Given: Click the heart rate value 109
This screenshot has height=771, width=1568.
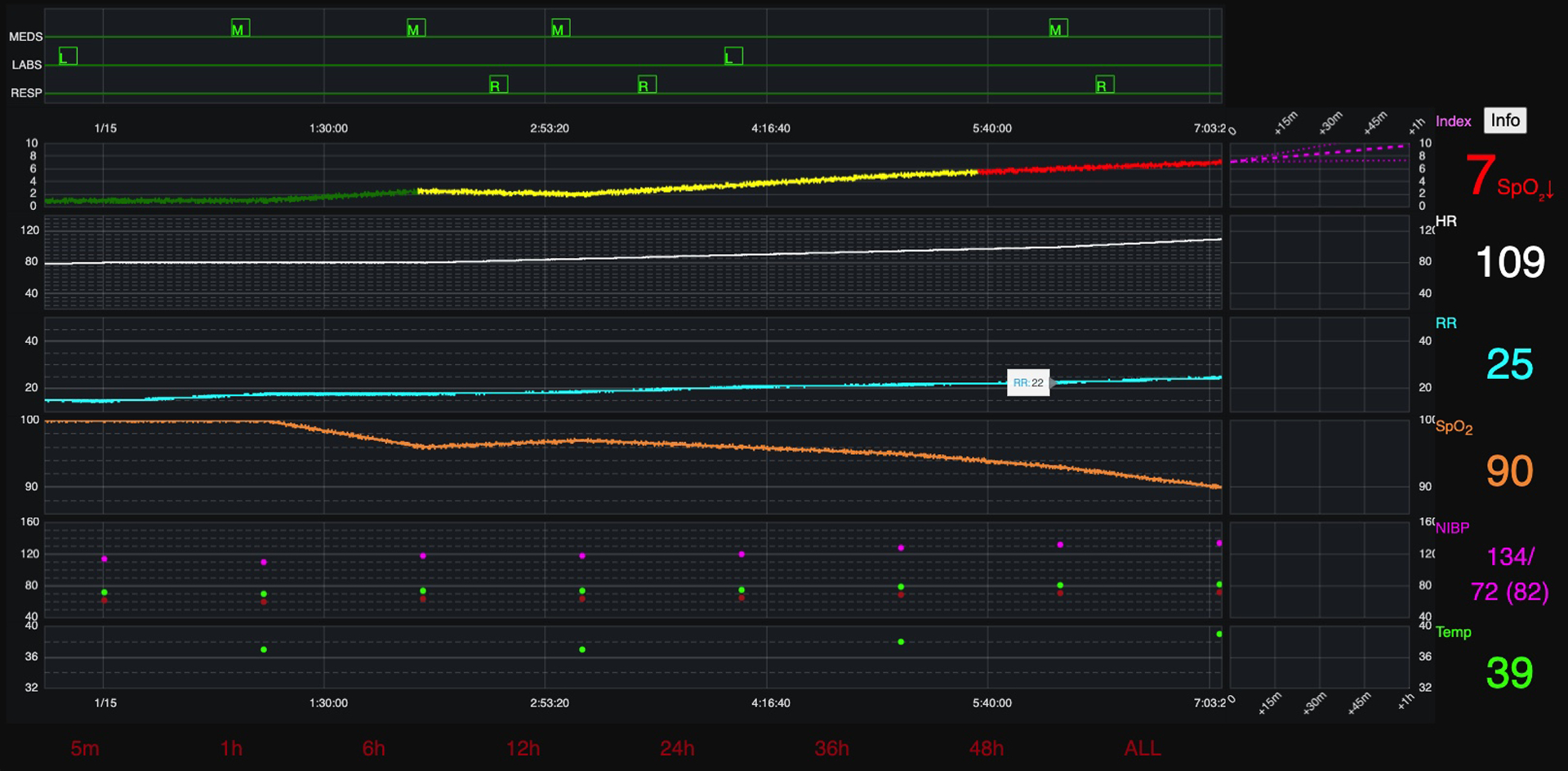Looking at the screenshot, I should 1510,263.
